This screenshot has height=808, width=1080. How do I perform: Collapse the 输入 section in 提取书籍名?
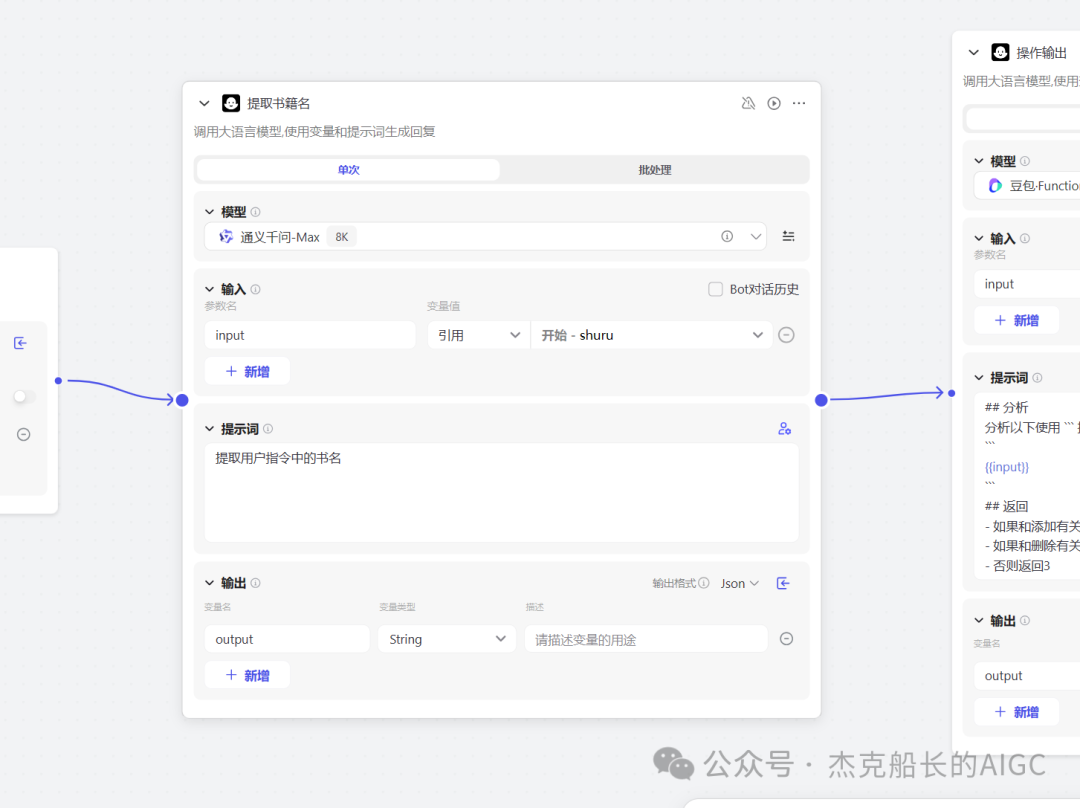point(209,289)
